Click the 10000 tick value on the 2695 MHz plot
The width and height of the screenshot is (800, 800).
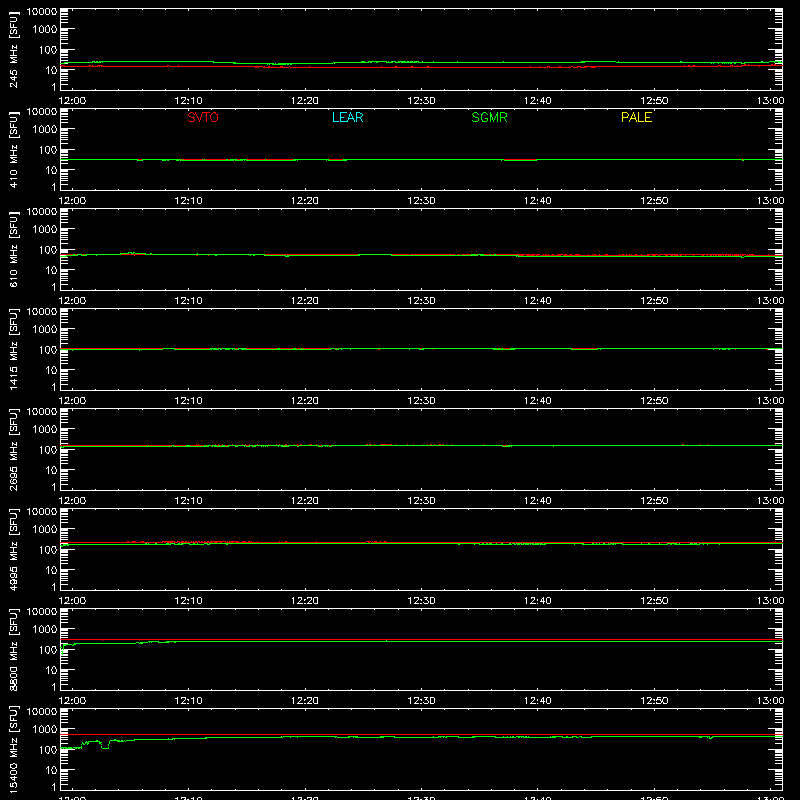(42, 412)
